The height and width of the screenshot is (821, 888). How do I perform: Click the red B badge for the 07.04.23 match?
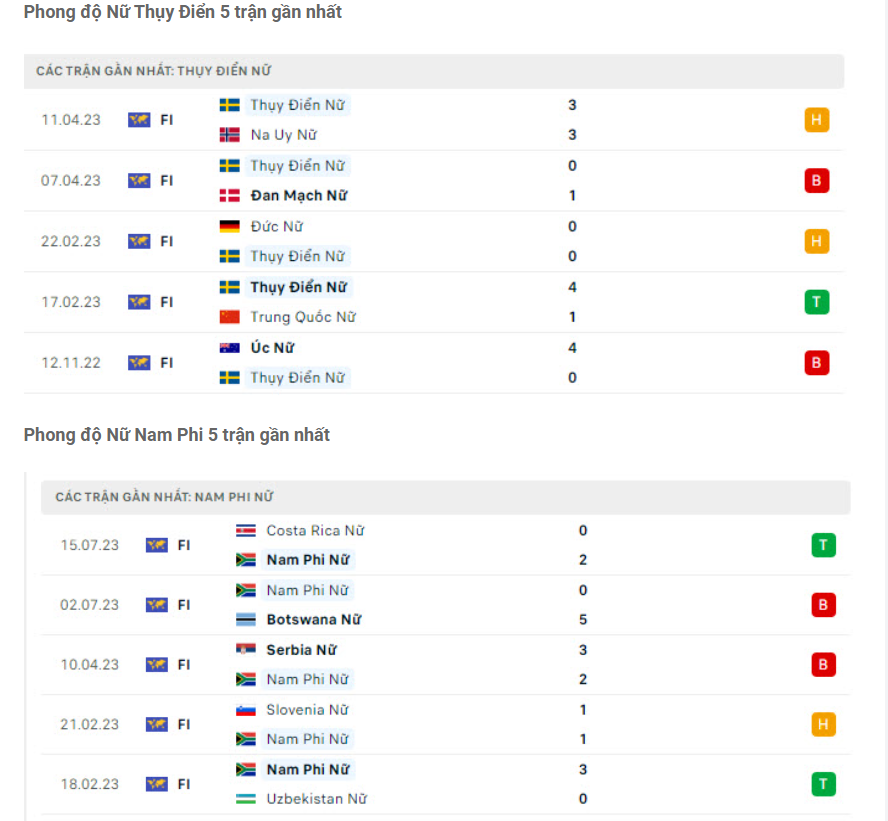817,181
